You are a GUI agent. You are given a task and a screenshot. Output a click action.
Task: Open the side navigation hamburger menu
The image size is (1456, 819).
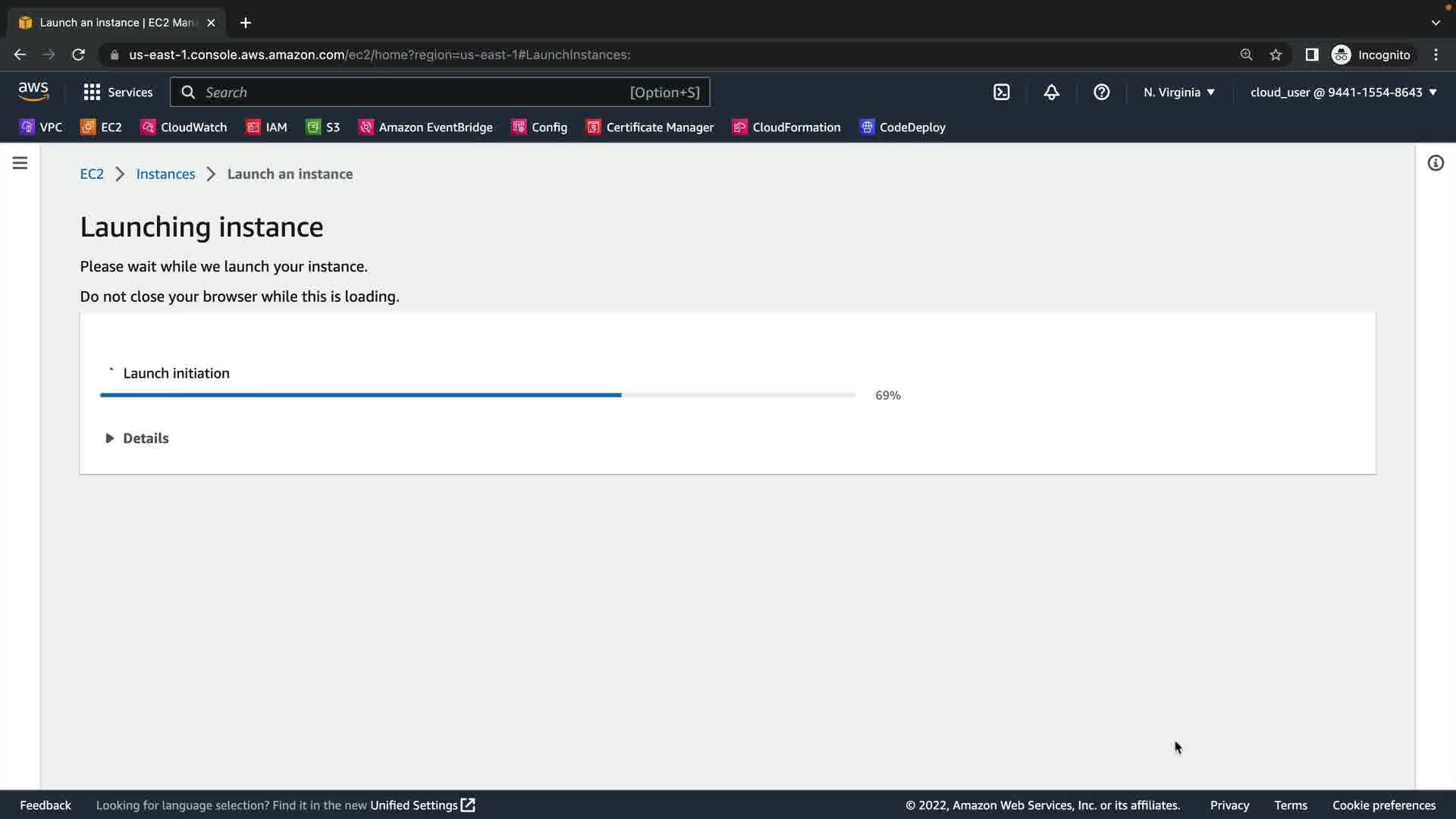pos(20,163)
